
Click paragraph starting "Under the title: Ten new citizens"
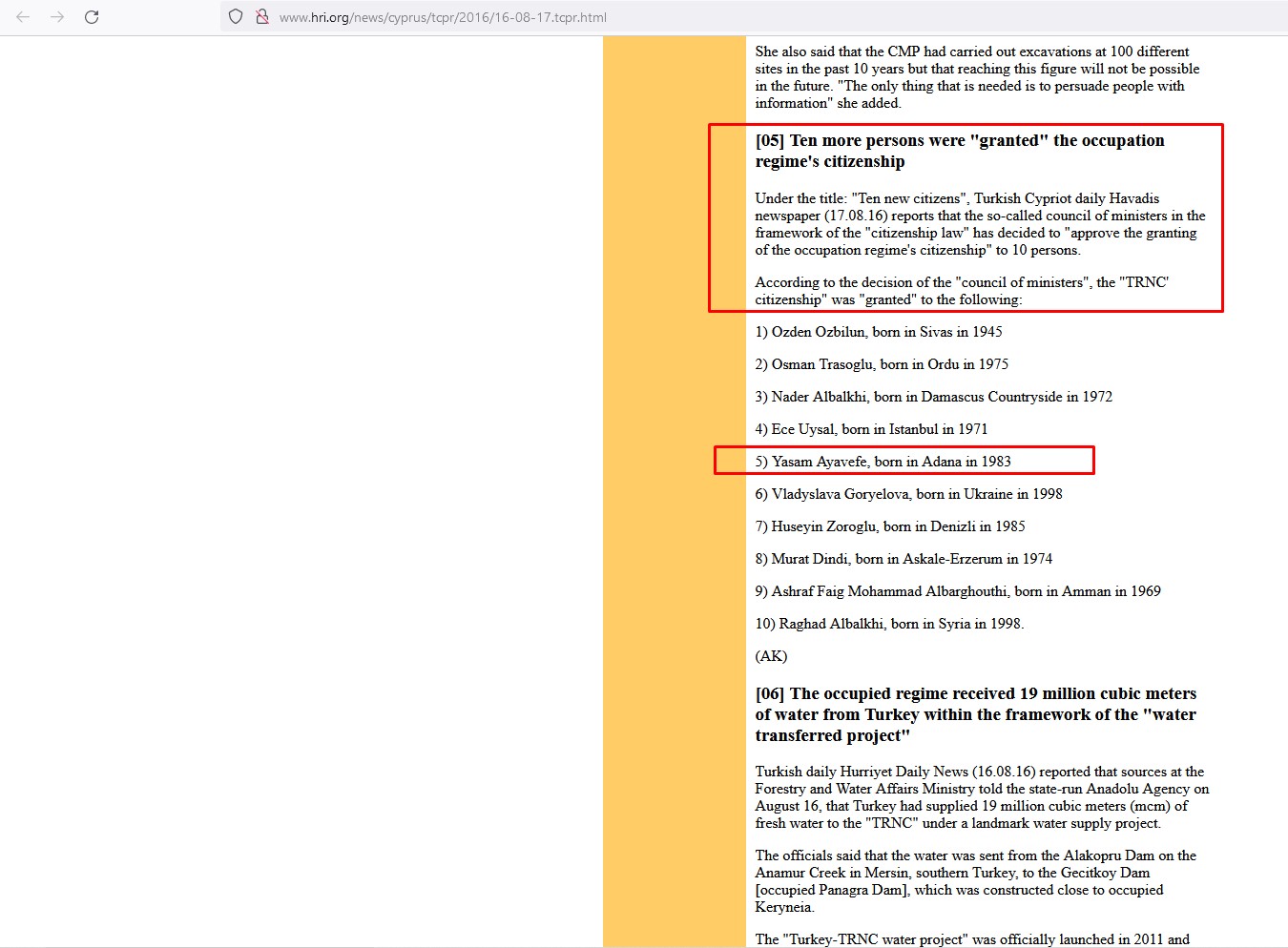pyautogui.click(x=980, y=224)
